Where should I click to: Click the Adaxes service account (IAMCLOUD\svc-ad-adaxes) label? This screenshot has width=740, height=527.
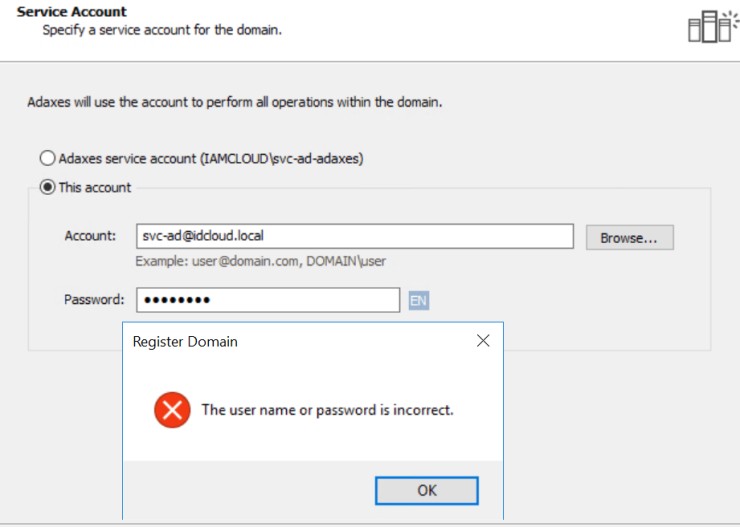[x=211, y=159]
